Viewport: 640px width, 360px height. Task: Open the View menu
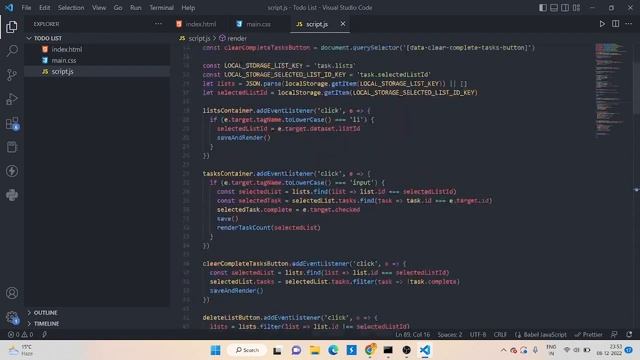click(99, 7)
